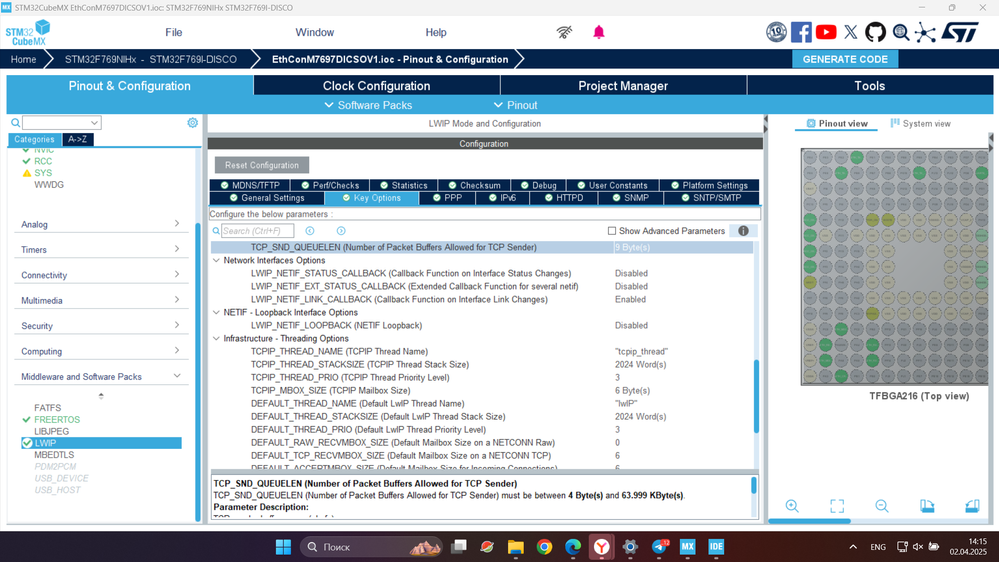Zoom in on the pinout view
Image resolution: width=999 pixels, height=562 pixels.
point(792,506)
